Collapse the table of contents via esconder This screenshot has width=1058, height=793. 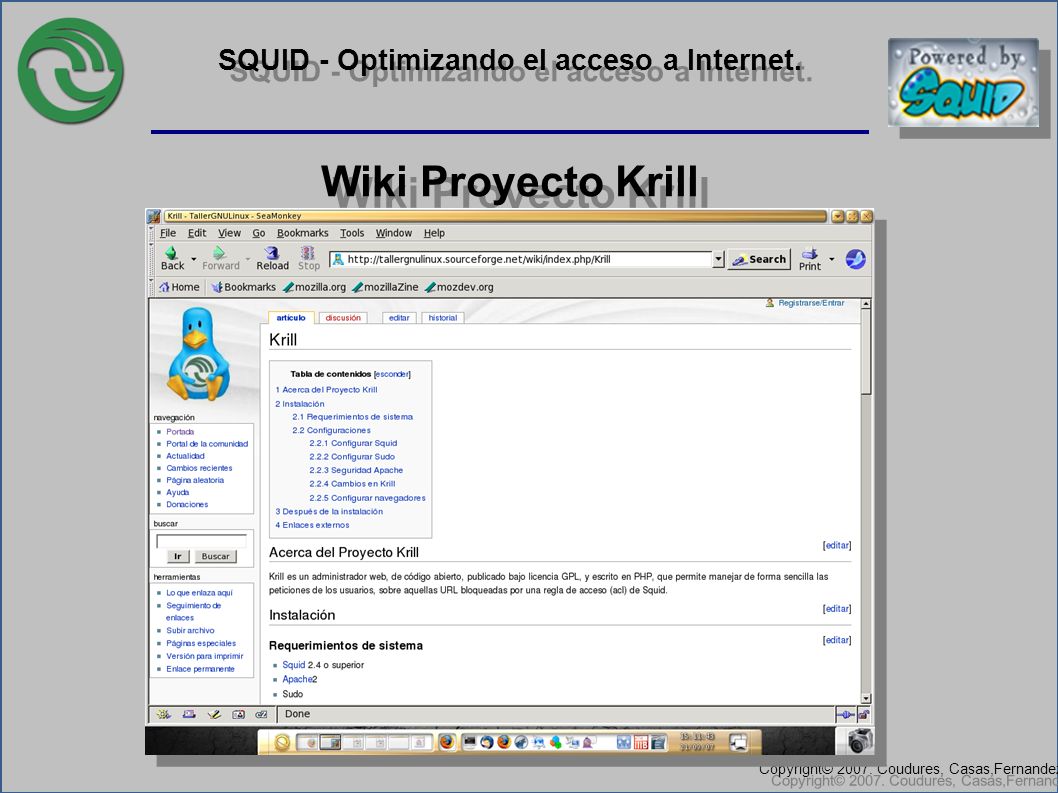tap(391, 374)
